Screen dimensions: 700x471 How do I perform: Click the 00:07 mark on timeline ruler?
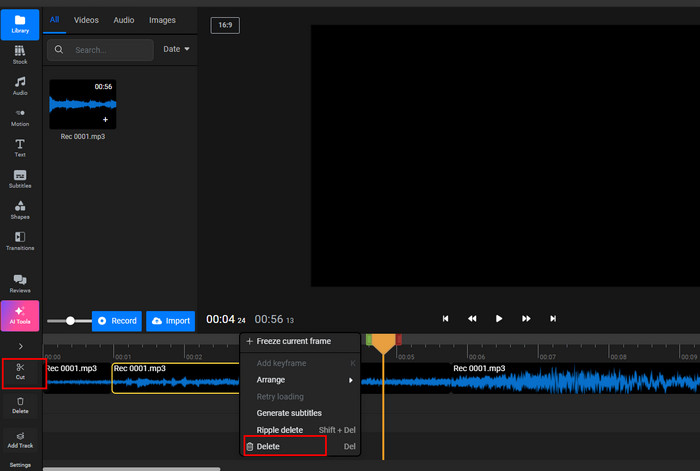tap(547, 357)
